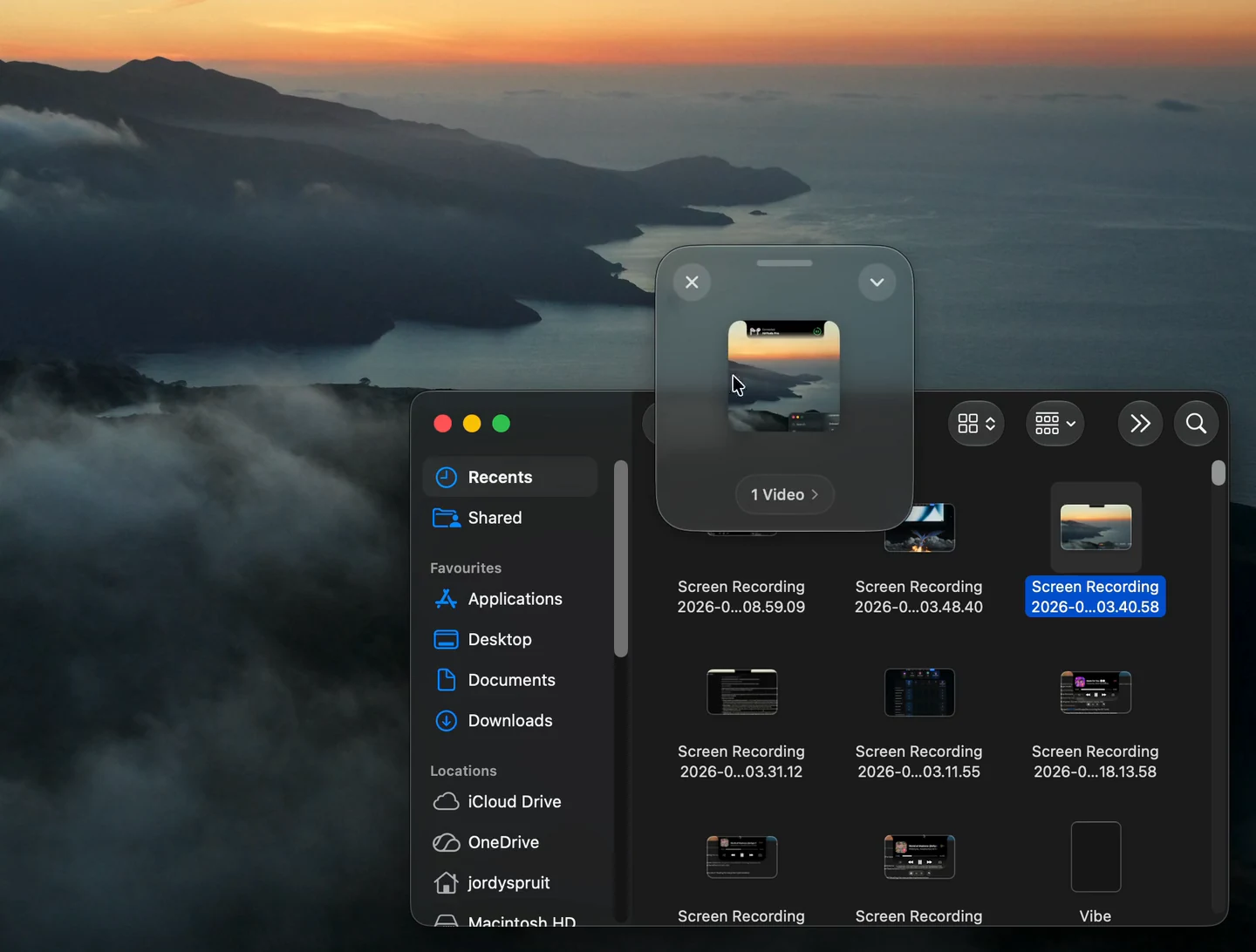Image resolution: width=1256 pixels, height=952 pixels.
Task: Zoom the Finder window with green button
Action: pyautogui.click(x=502, y=424)
